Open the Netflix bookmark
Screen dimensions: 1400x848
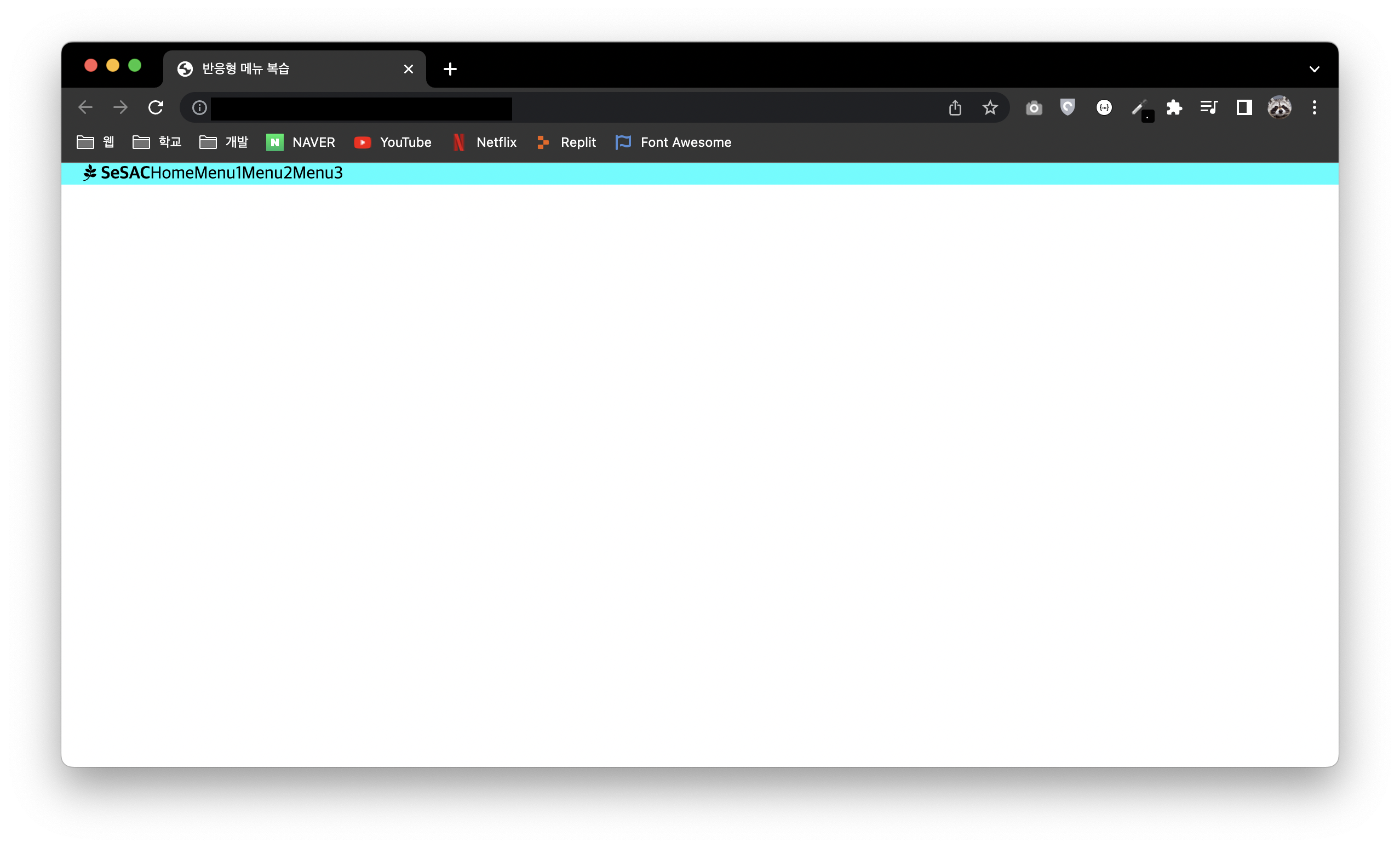[x=485, y=142]
